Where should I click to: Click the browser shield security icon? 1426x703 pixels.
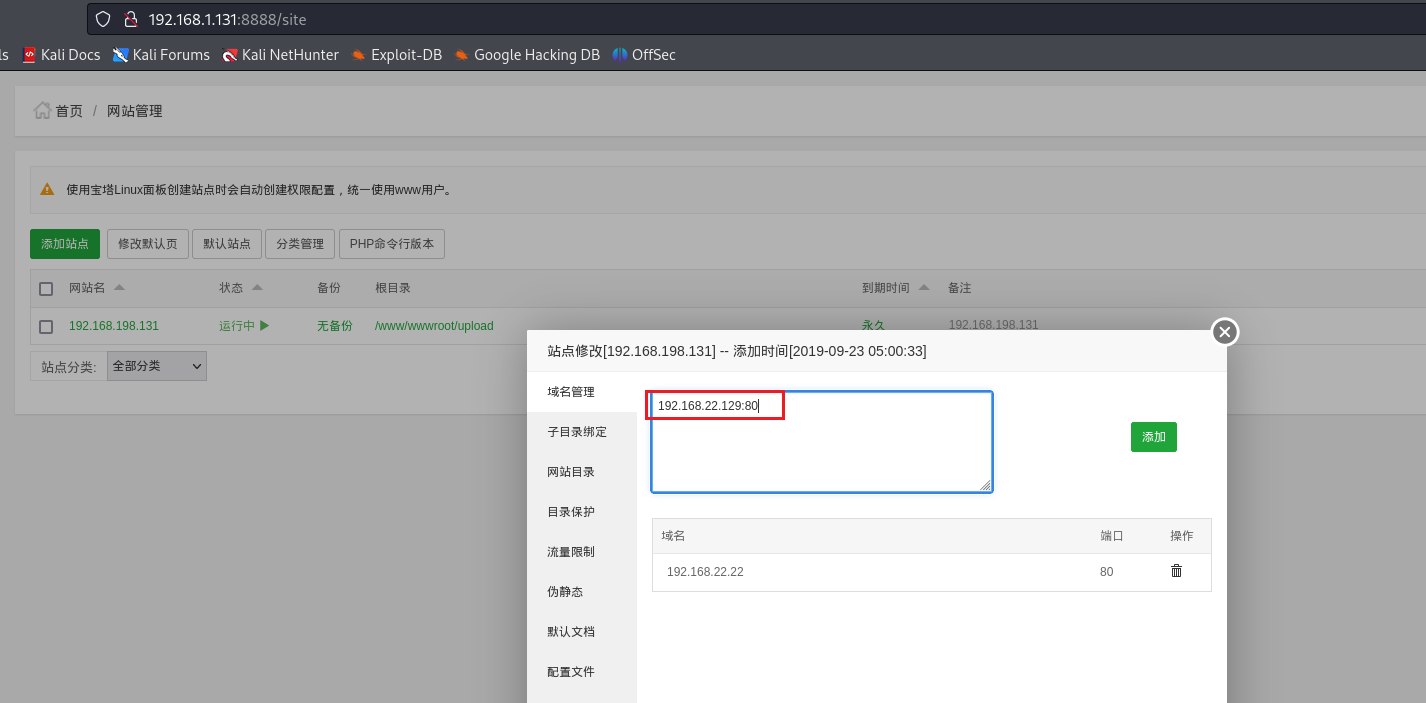coord(103,19)
